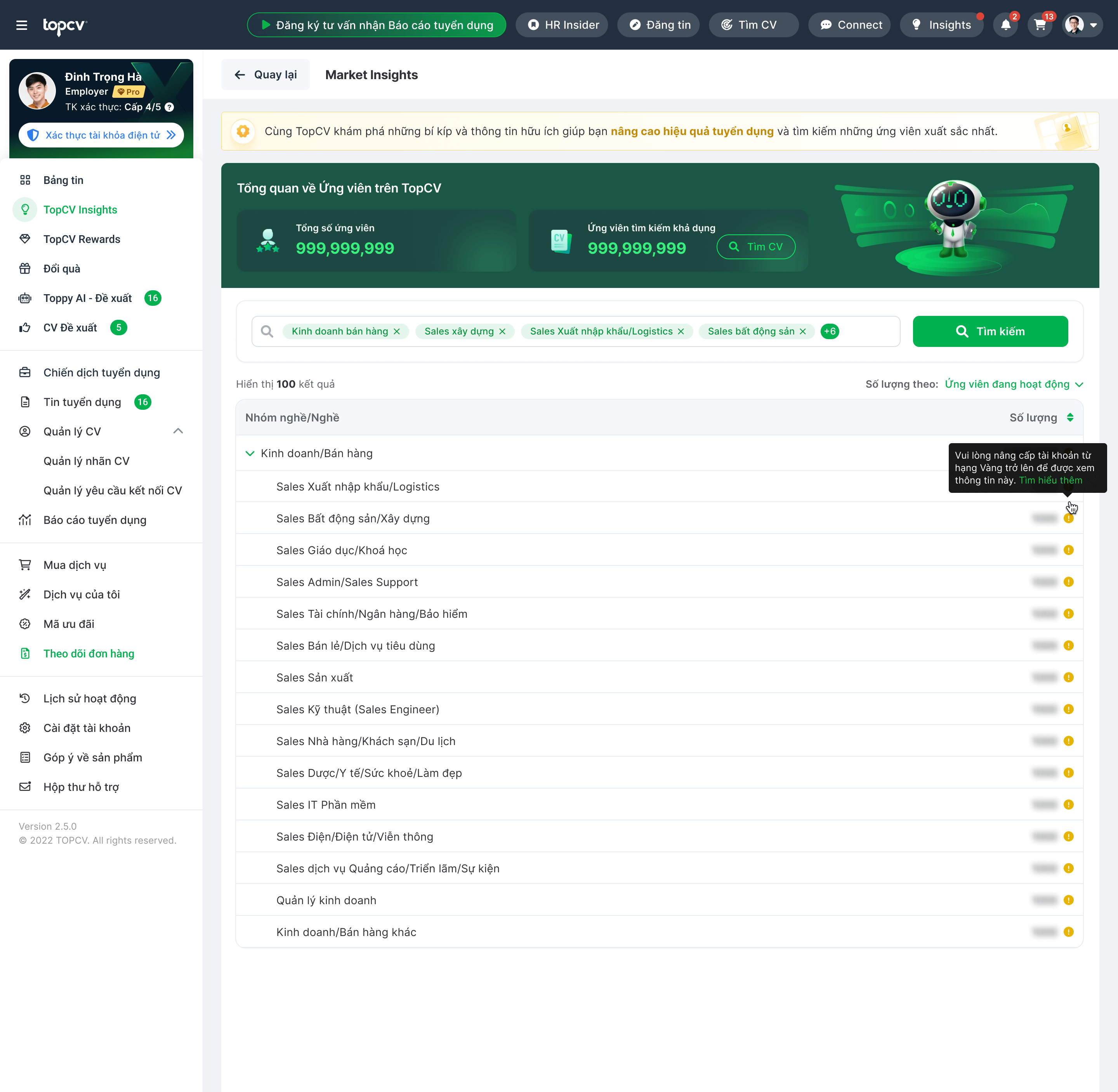Open the notifications bell icon
Image resolution: width=1118 pixels, height=1092 pixels.
(x=1005, y=25)
